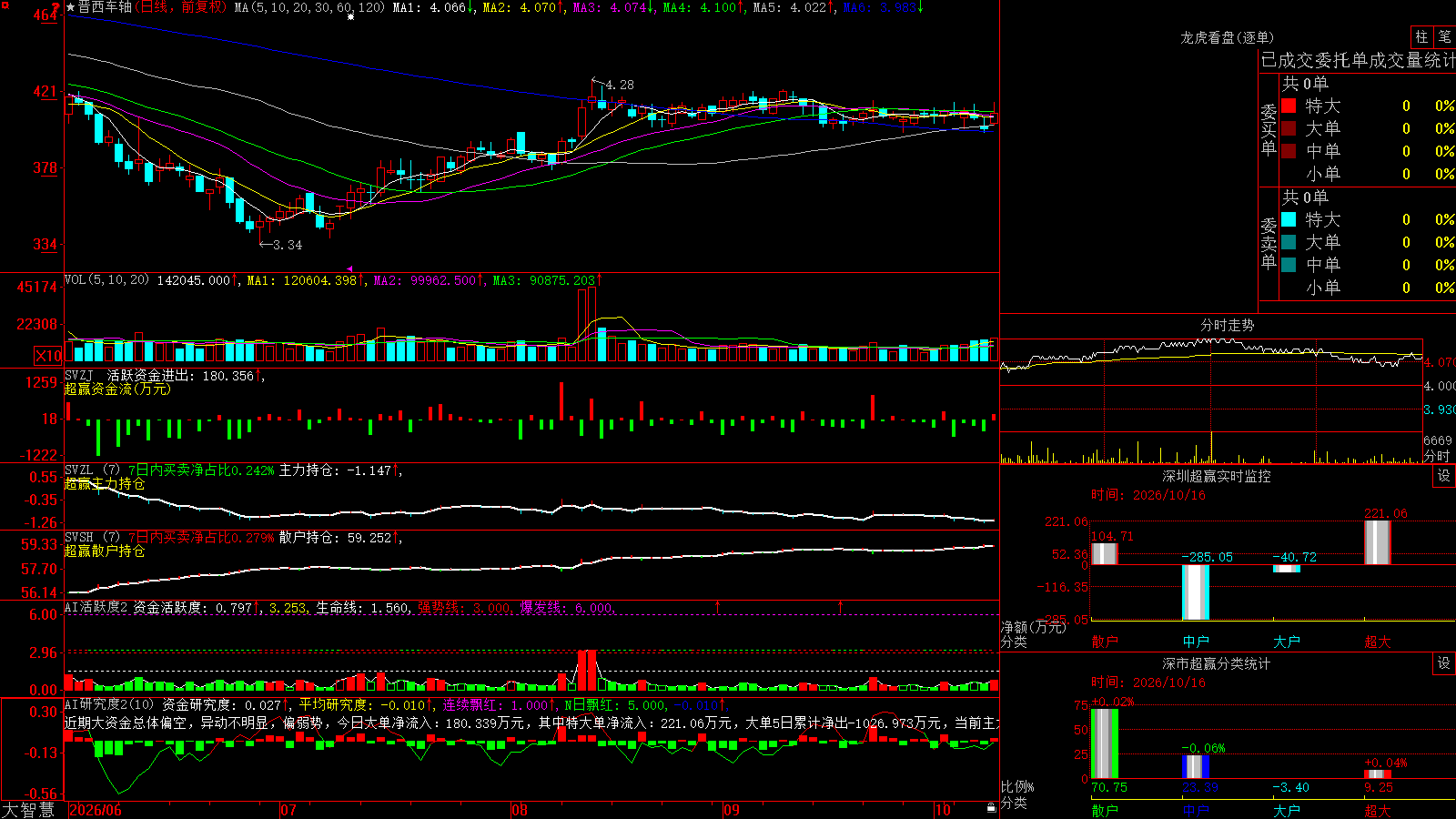Viewport: 1456px width, 819px height.
Task: Open the SVZJ indicator label
Action: tap(79, 376)
